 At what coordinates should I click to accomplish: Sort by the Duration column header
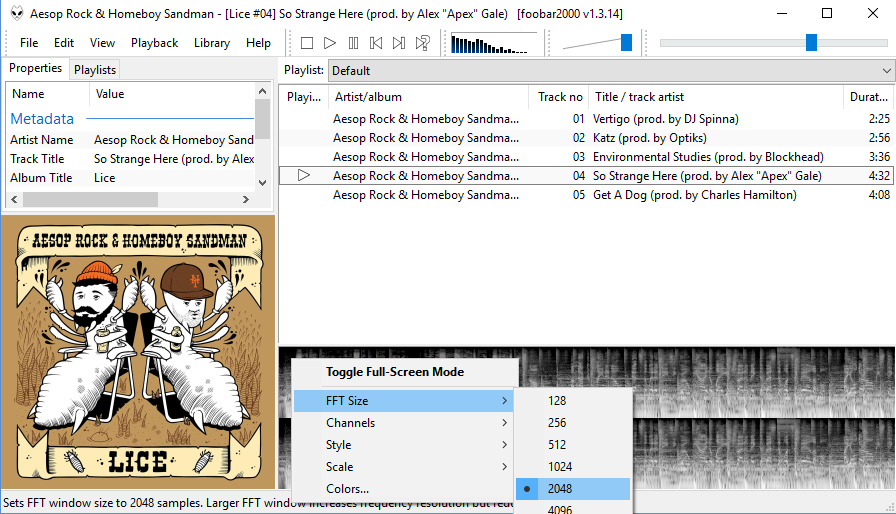click(868, 97)
